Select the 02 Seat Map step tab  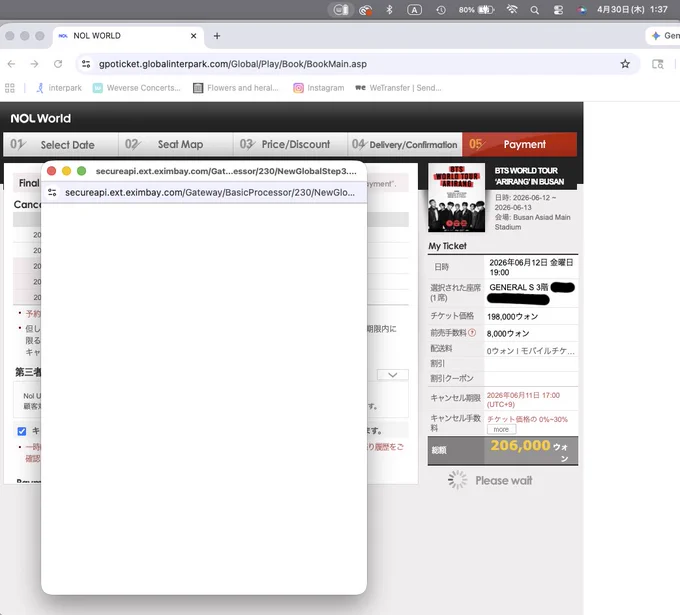point(176,144)
